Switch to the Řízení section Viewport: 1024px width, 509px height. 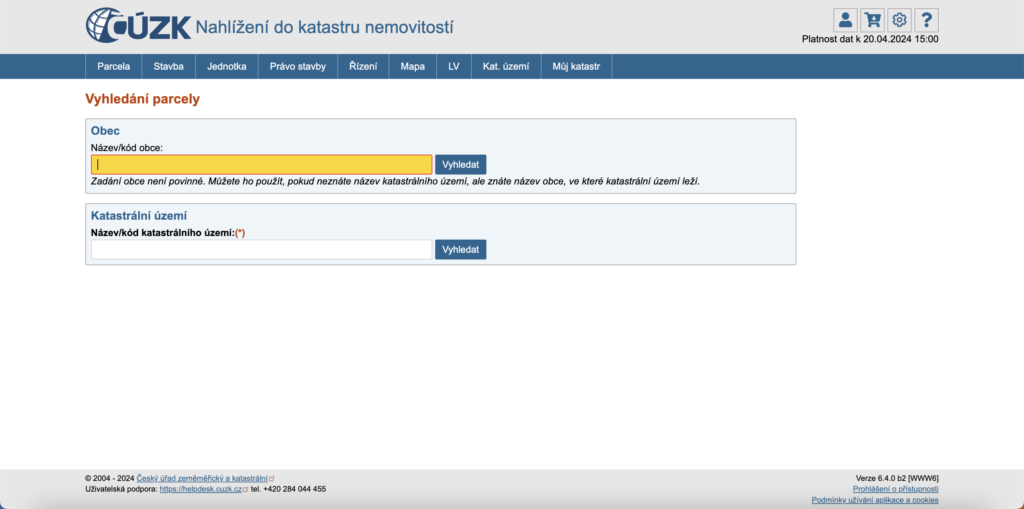tap(363, 67)
